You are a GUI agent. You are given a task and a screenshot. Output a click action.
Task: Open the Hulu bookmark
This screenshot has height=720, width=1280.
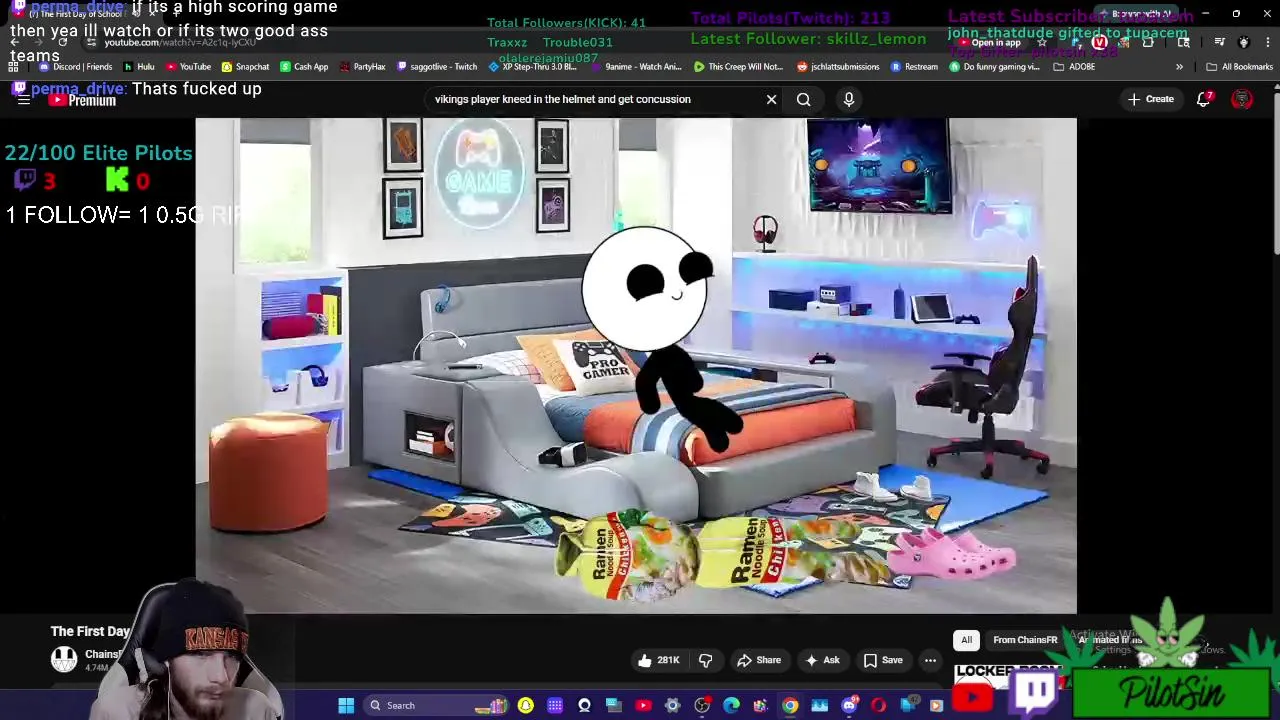tap(139, 67)
